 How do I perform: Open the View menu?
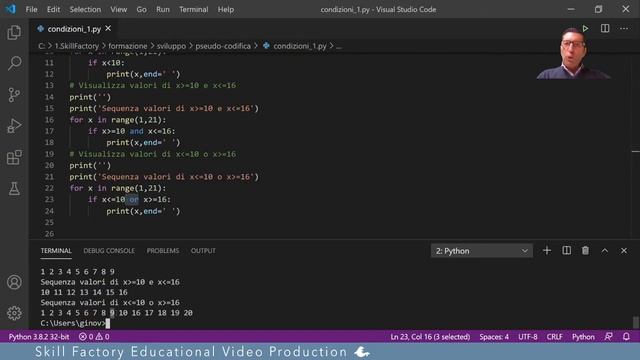click(x=118, y=9)
